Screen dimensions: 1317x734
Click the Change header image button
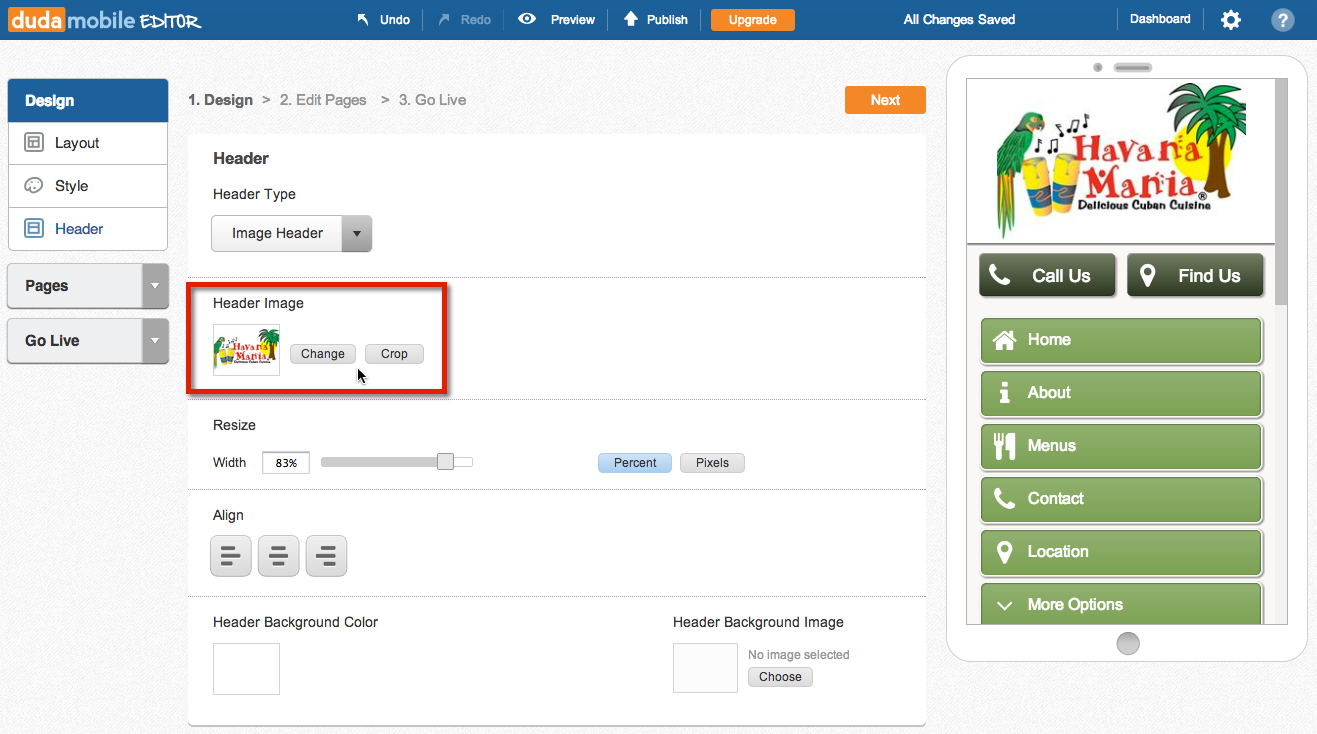pyautogui.click(x=323, y=354)
